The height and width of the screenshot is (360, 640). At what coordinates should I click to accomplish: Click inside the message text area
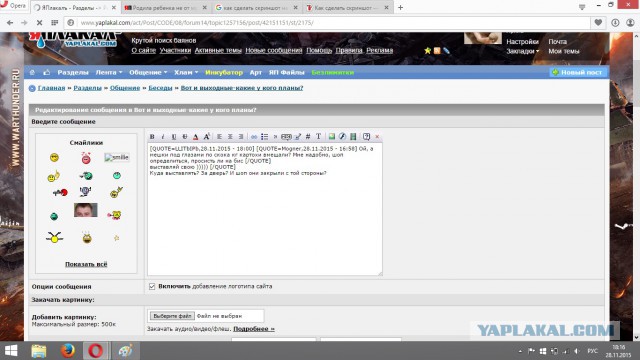(x=265, y=209)
